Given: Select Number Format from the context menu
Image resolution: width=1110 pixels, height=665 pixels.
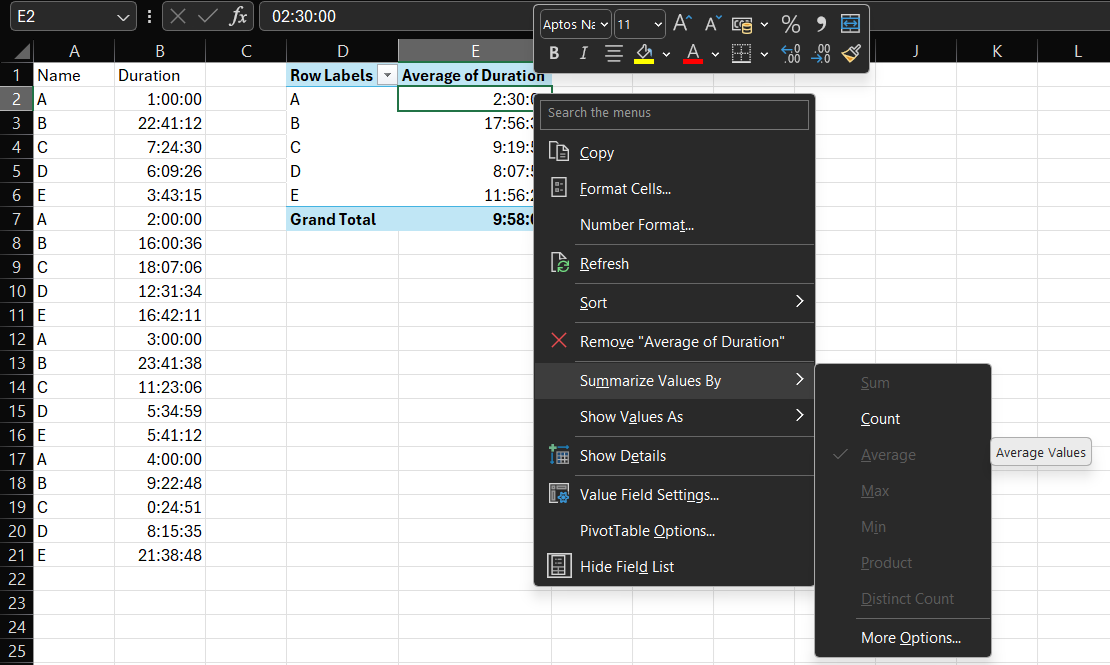Looking at the screenshot, I should [x=674, y=224].
